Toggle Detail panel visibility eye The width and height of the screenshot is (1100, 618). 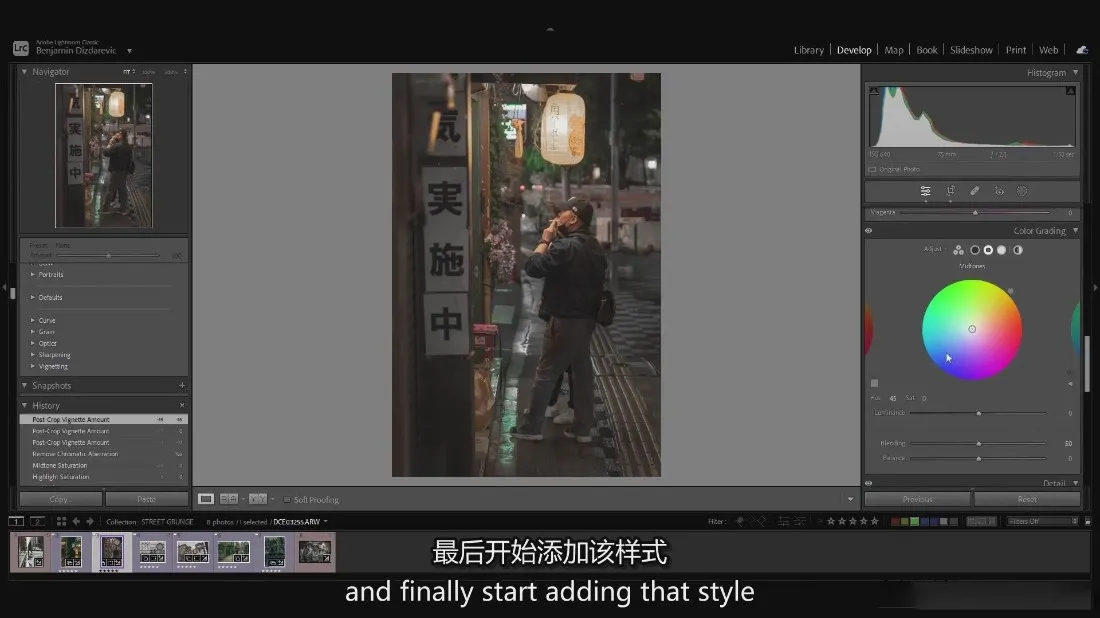pos(868,483)
